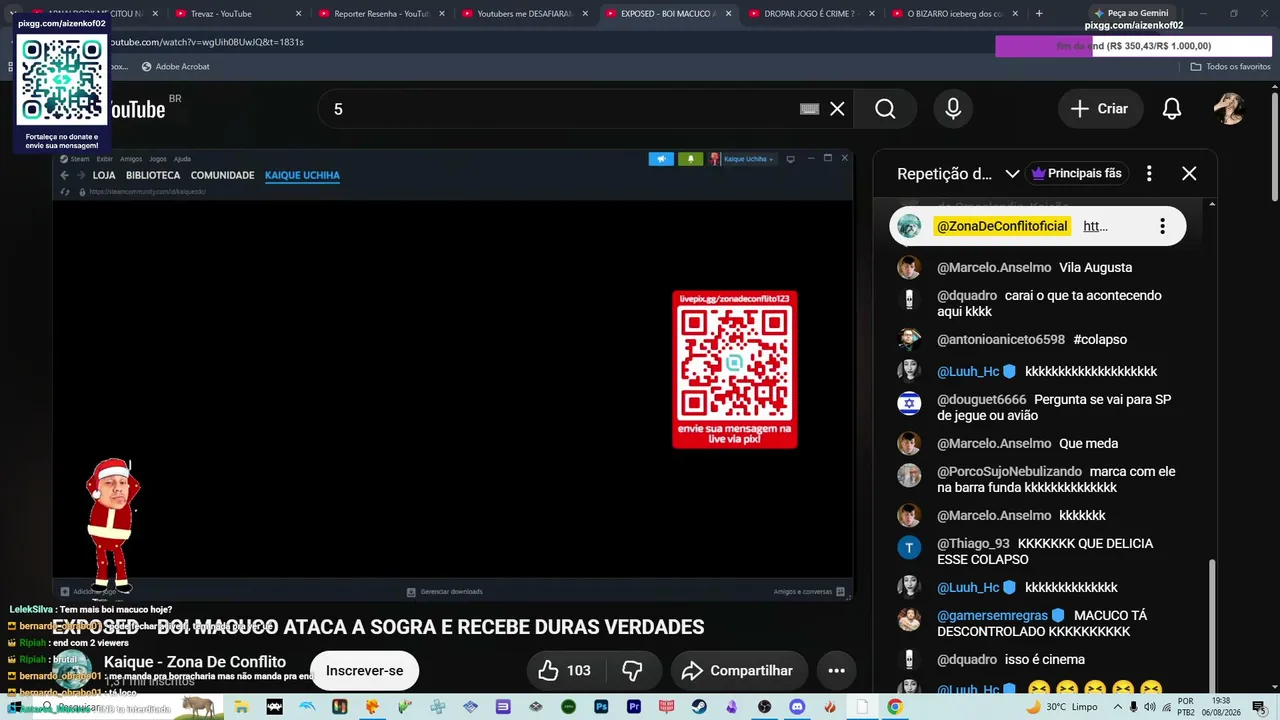Open the Kaique - Zona De Conflito channel
This screenshot has width=1280, height=720.
[x=195, y=662]
